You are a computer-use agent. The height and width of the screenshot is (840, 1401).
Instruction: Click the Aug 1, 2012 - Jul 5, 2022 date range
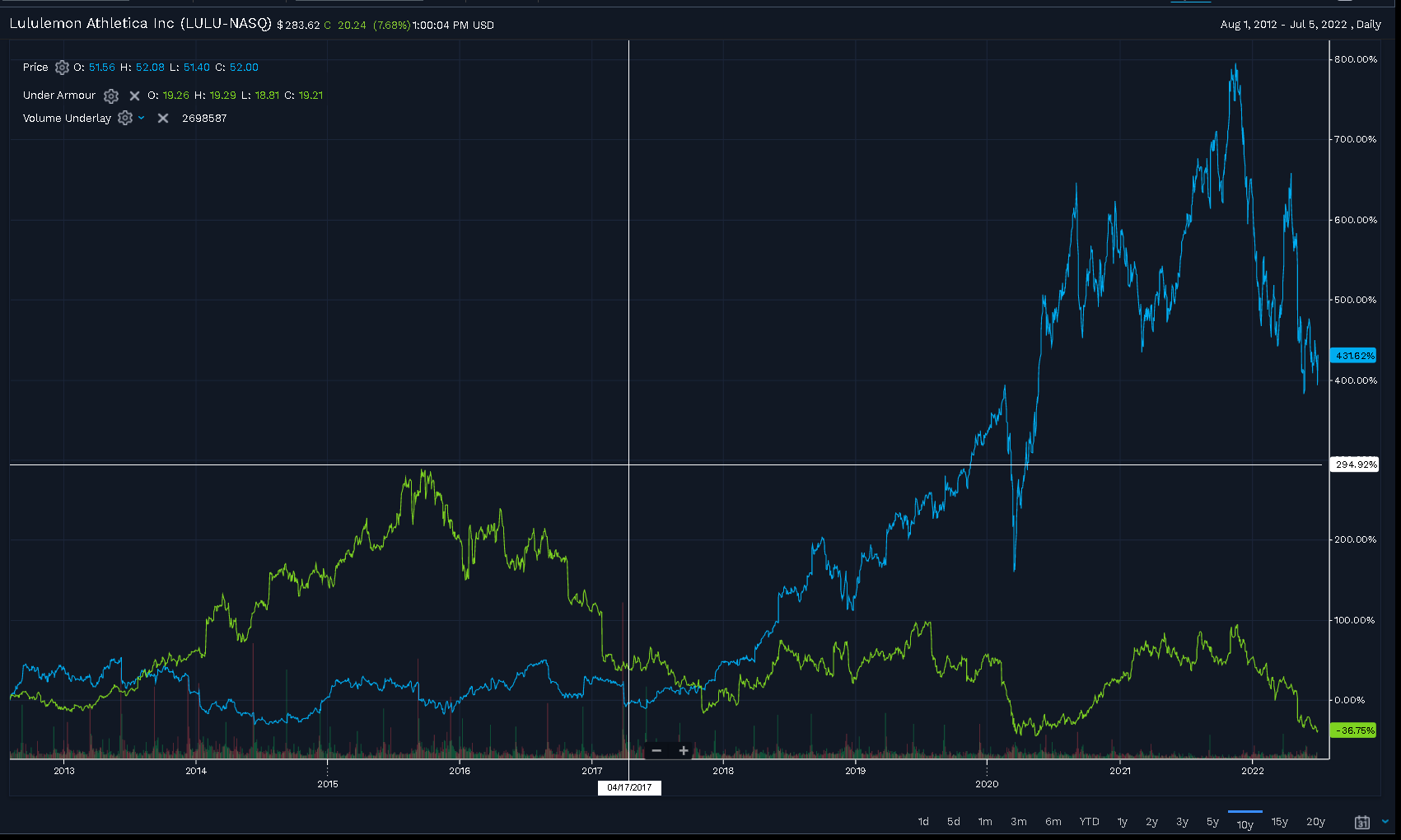click(1300, 25)
